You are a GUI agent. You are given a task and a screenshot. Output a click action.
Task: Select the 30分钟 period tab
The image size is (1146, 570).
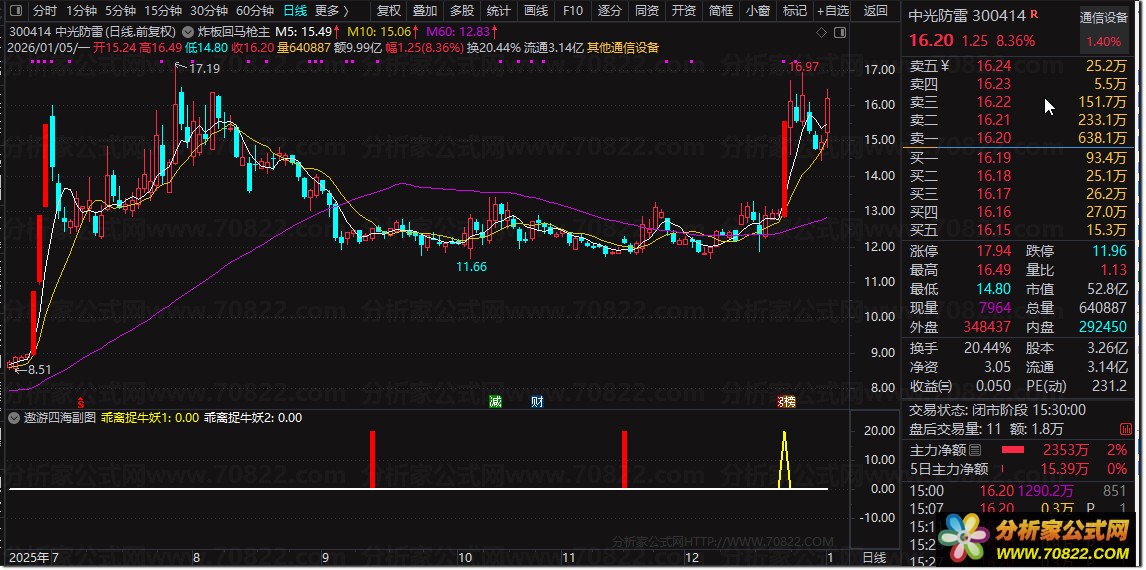[209, 11]
